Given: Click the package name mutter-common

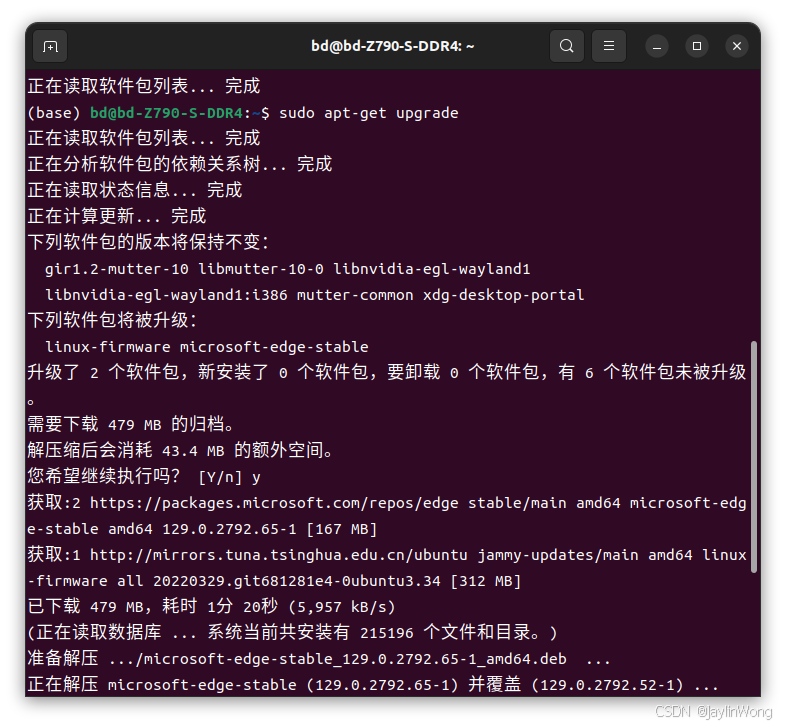Looking at the screenshot, I should click(x=355, y=295).
